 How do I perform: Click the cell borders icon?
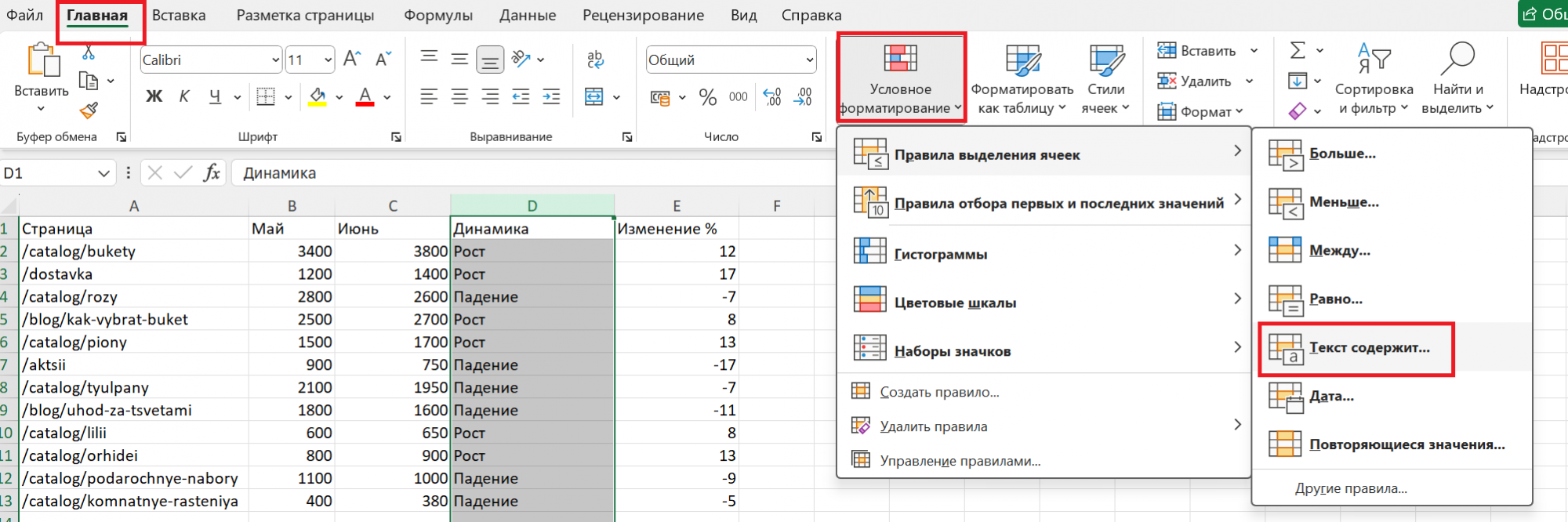(267, 97)
